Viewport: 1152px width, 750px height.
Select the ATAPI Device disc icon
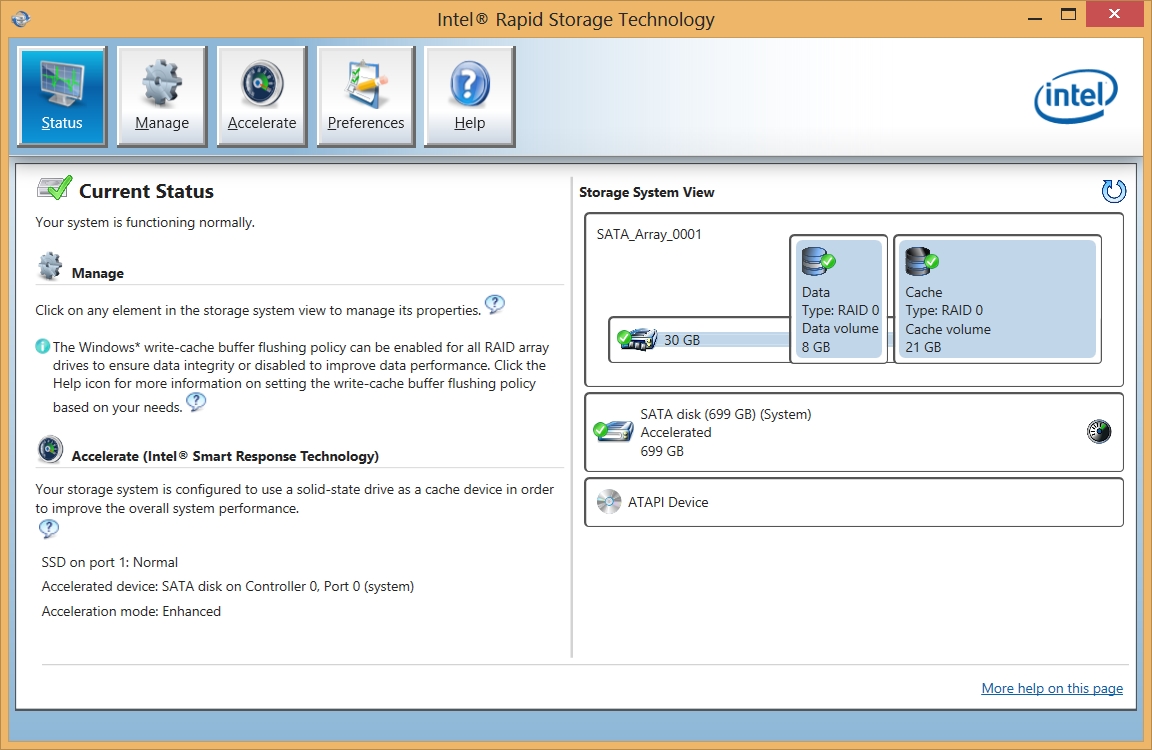pyautogui.click(x=608, y=502)
